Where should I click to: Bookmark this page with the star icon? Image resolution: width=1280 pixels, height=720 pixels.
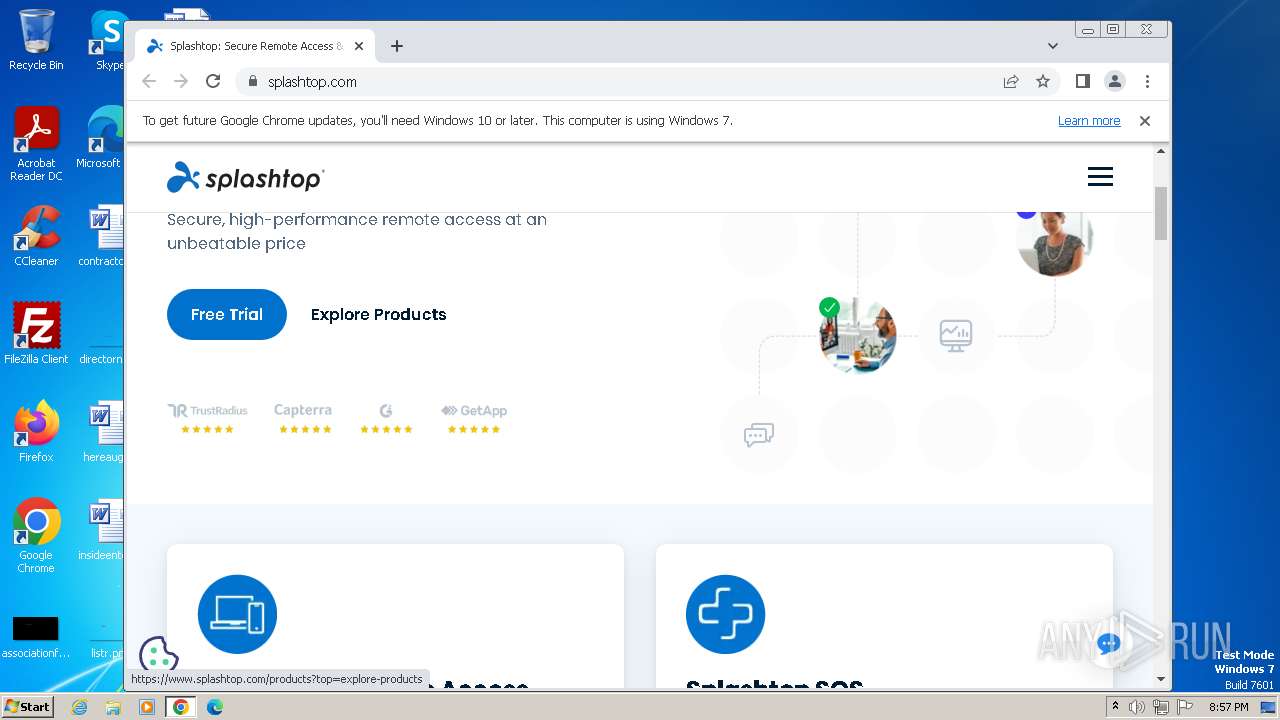1043,81
